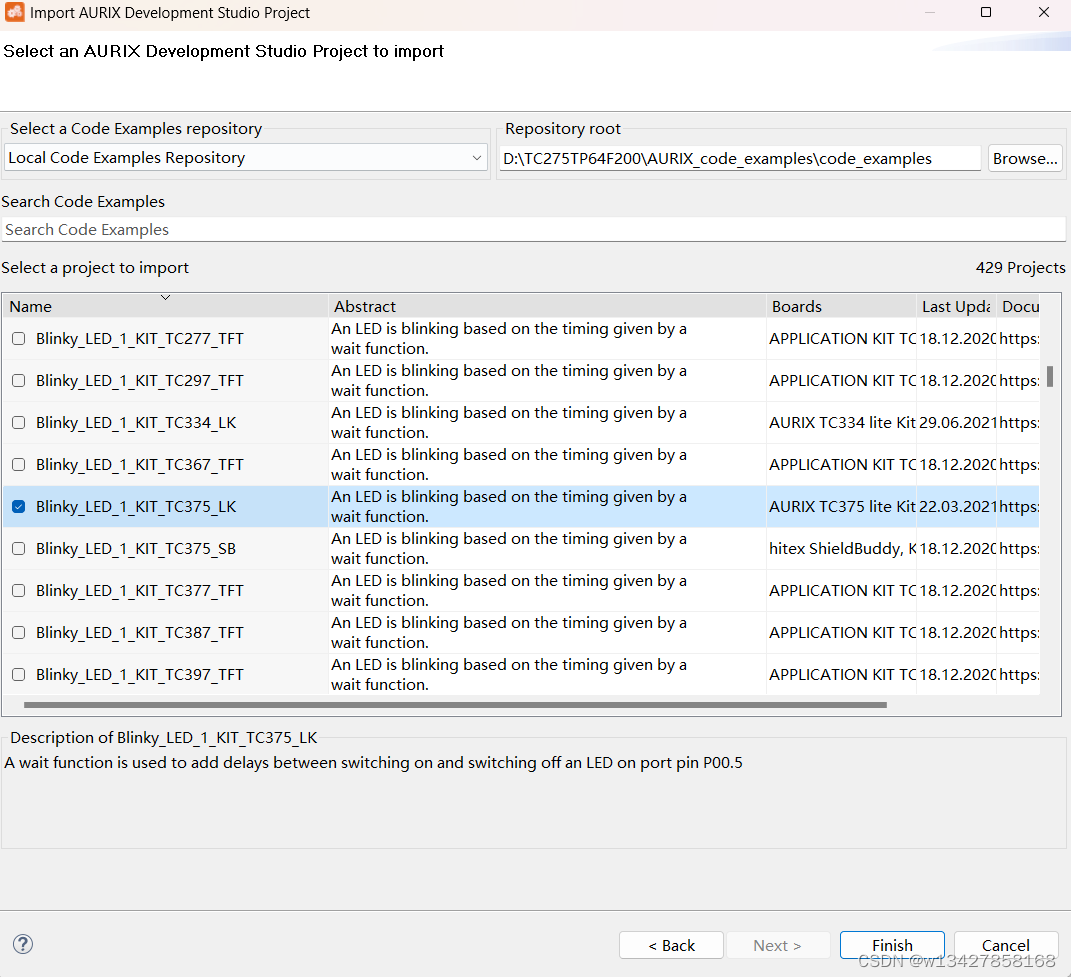The height and width of the screenshot is (977, 1071).
Task: Click the description text about port pin P00.5
Action: (x=373, y=762)
